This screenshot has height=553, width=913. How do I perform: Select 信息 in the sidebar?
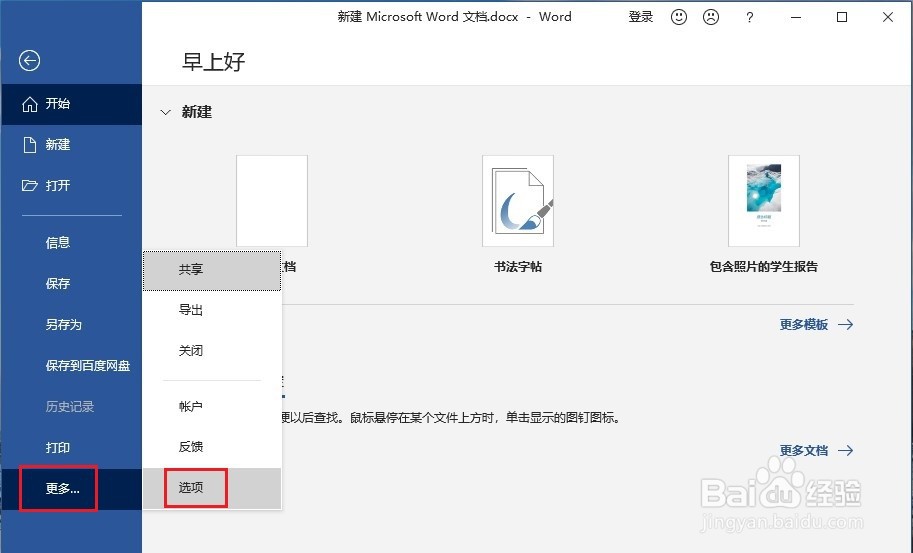click(x=71, y=243)
